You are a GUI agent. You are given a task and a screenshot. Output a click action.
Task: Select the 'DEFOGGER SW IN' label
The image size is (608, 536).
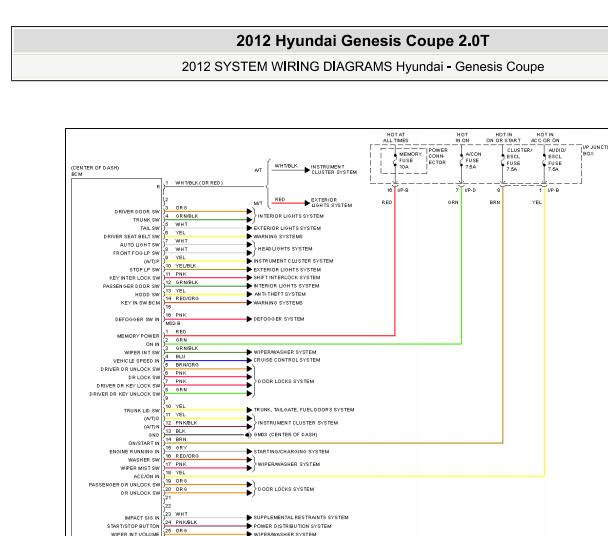click(x=137, y=320)
